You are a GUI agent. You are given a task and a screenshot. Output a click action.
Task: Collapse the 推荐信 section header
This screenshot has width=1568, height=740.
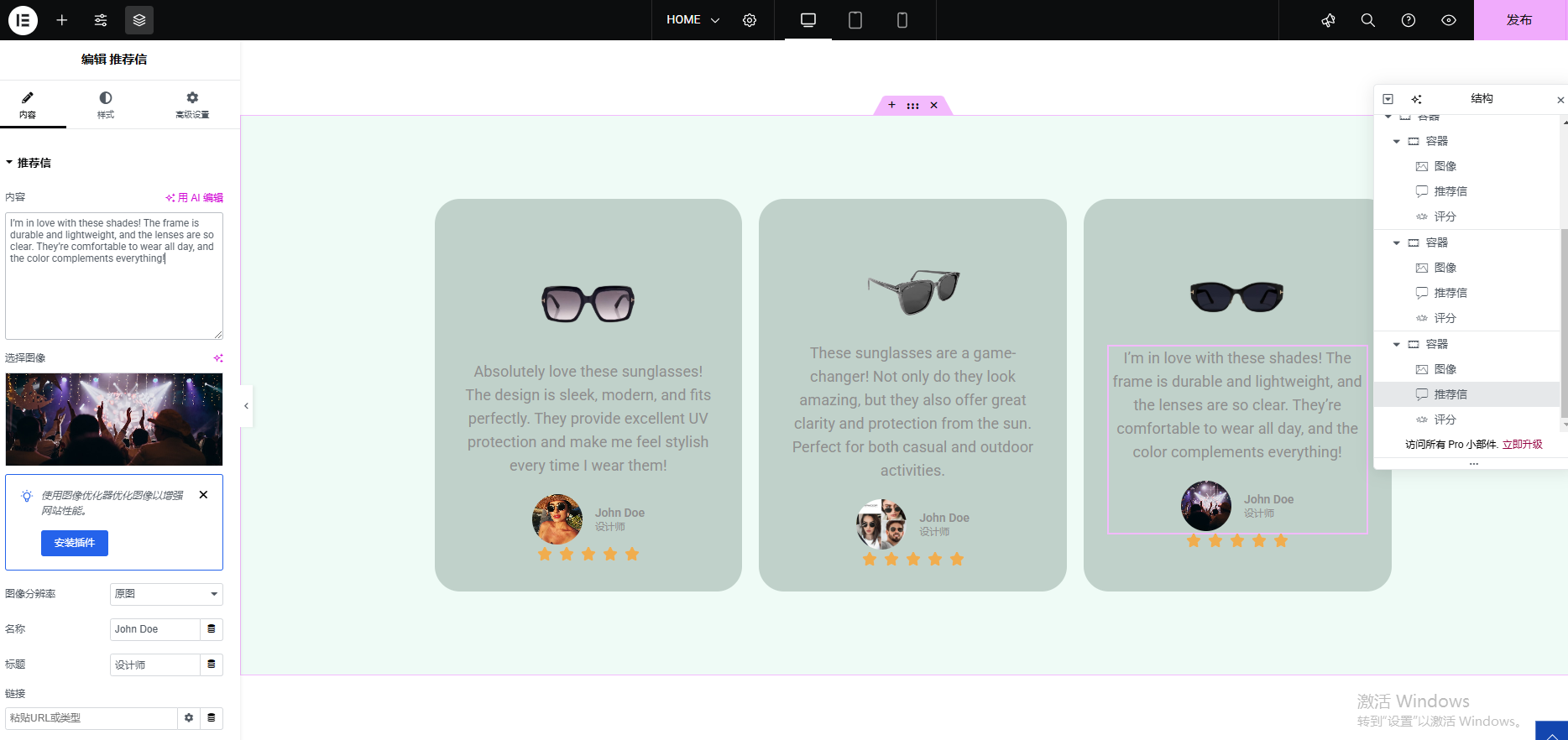click(29, 163)
